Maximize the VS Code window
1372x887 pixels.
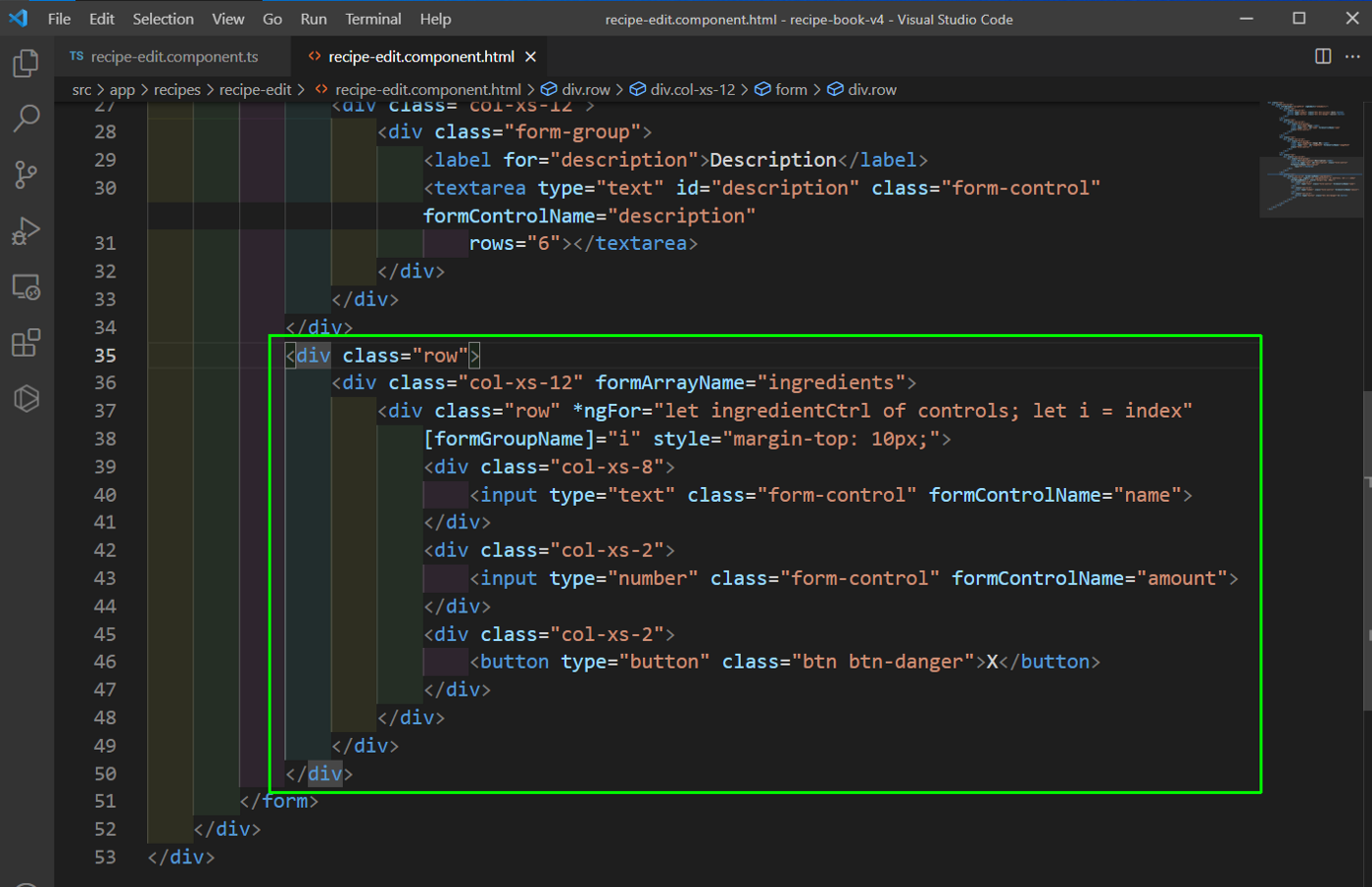[1299, 19]
